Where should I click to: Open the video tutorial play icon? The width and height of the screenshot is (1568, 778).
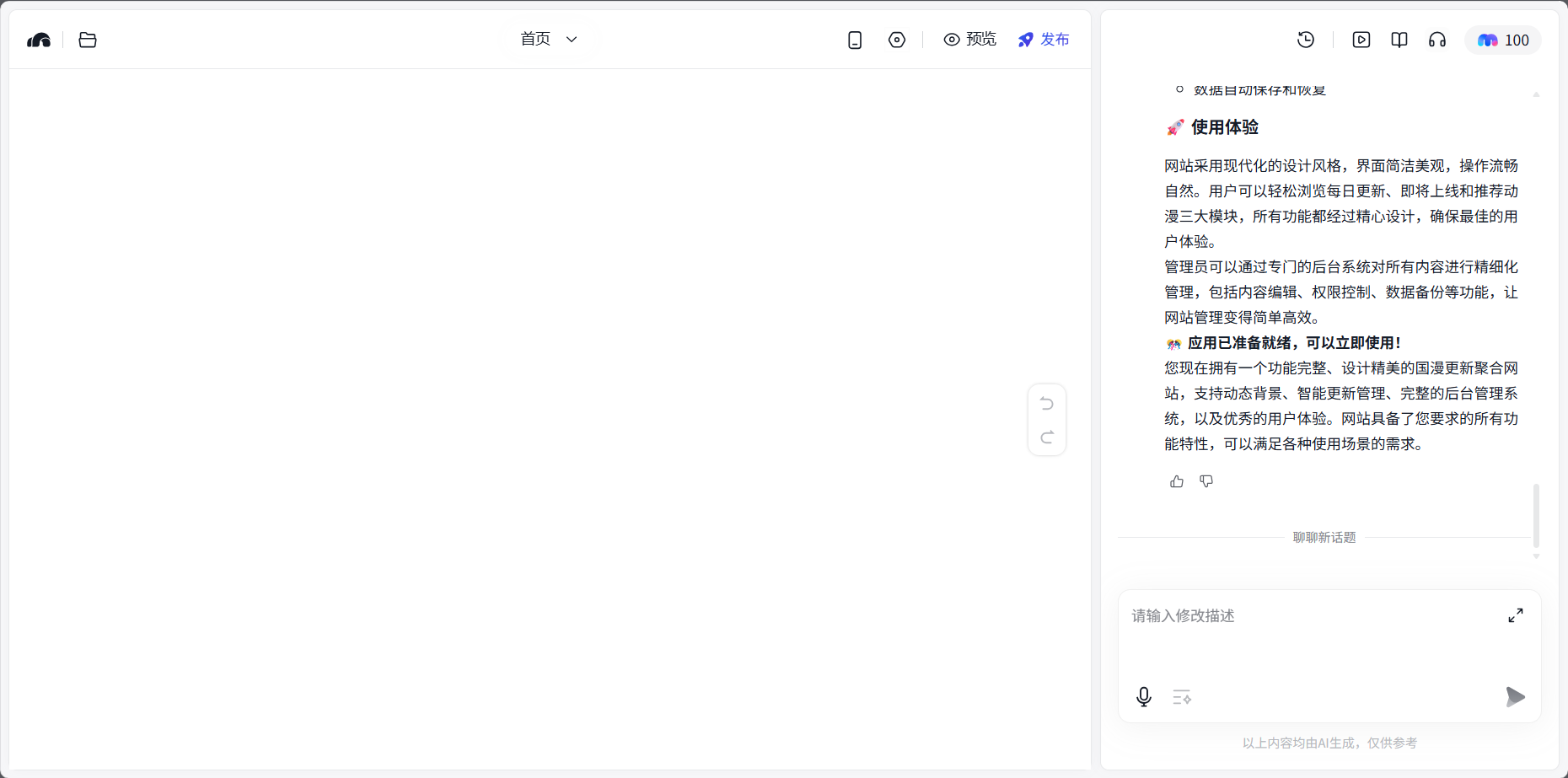[1361, 40]
